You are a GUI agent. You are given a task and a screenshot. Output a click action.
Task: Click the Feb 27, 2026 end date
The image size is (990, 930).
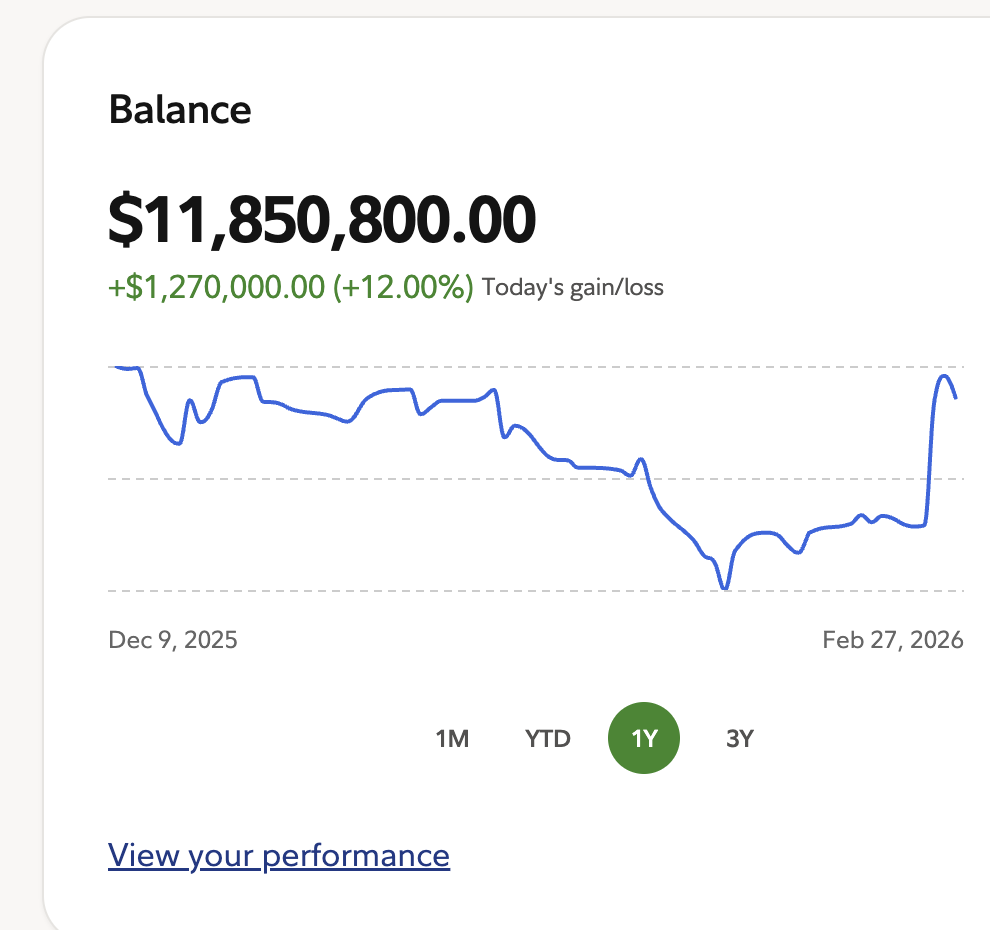point(893,640)
